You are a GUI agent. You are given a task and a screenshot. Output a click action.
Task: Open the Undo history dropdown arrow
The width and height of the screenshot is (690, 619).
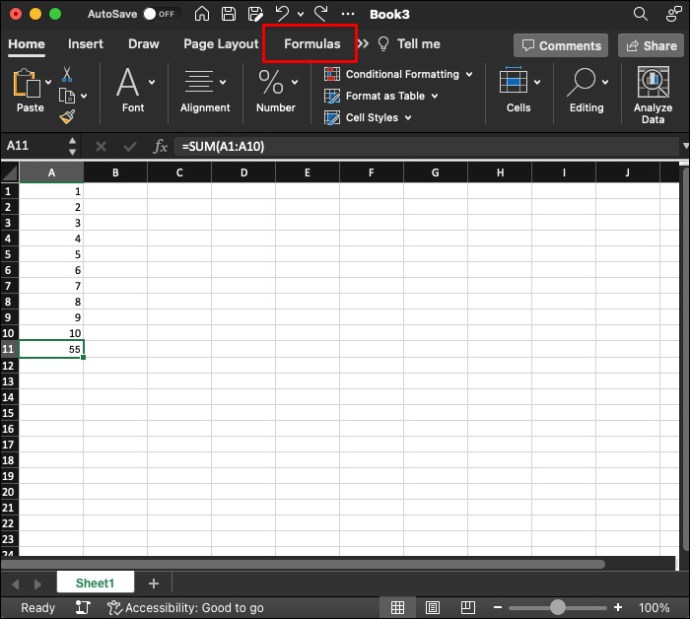coord(301,15)
